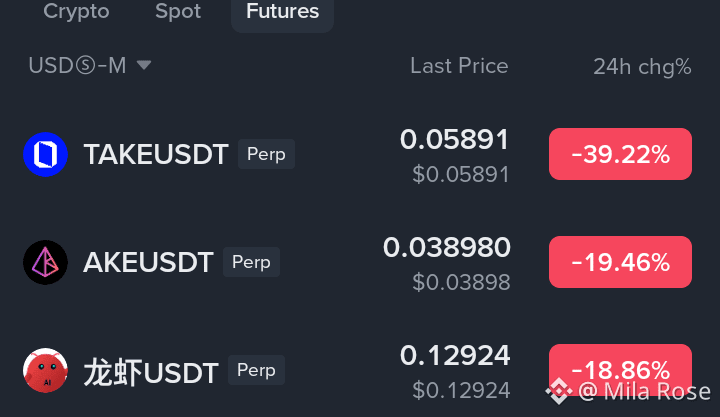The image size is (720, 417).
Task: Open the TAKEUSDT blue coin icon
Action: coord(45,154)
